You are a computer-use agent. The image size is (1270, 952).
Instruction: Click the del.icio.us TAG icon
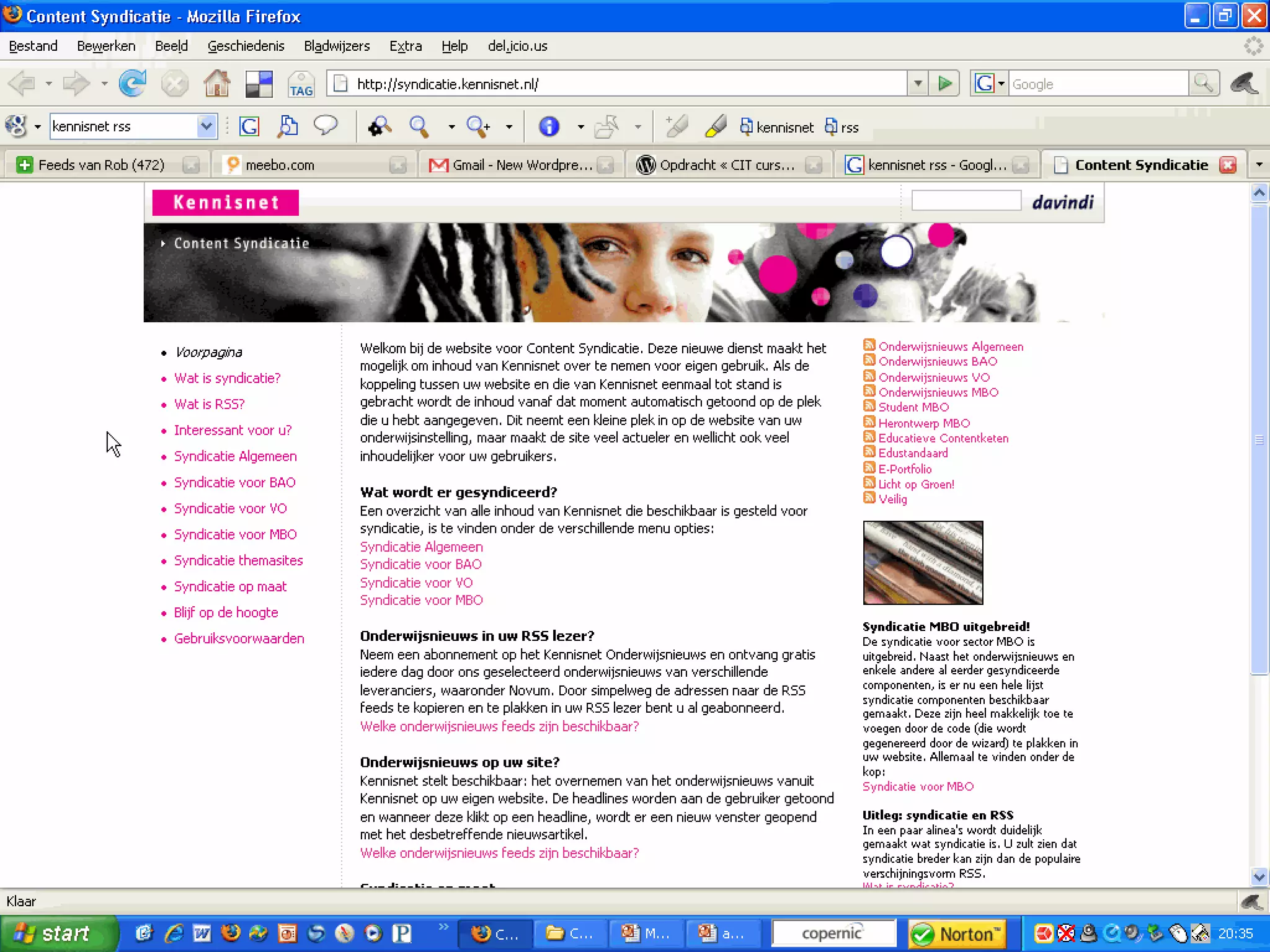(301, 84)
